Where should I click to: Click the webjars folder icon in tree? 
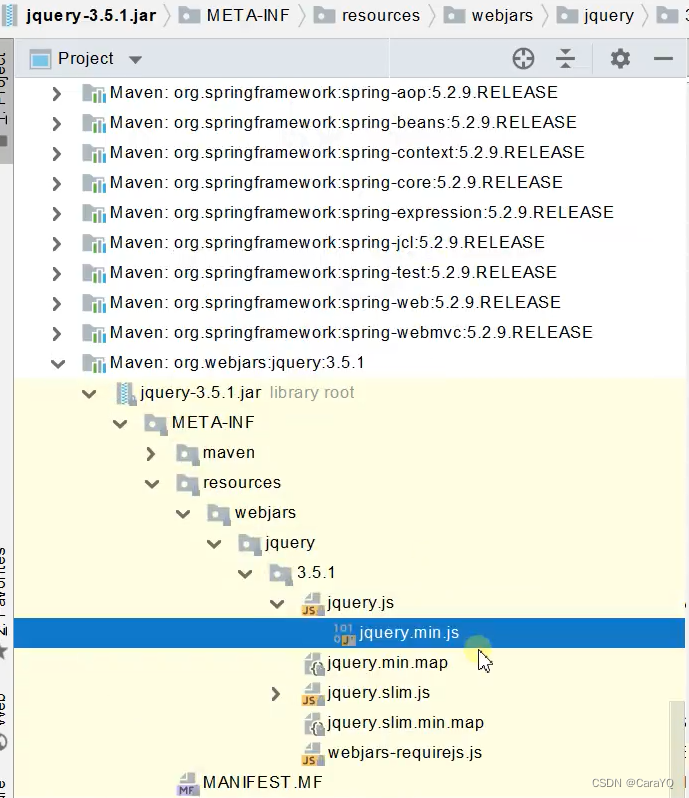pos(219,514)
